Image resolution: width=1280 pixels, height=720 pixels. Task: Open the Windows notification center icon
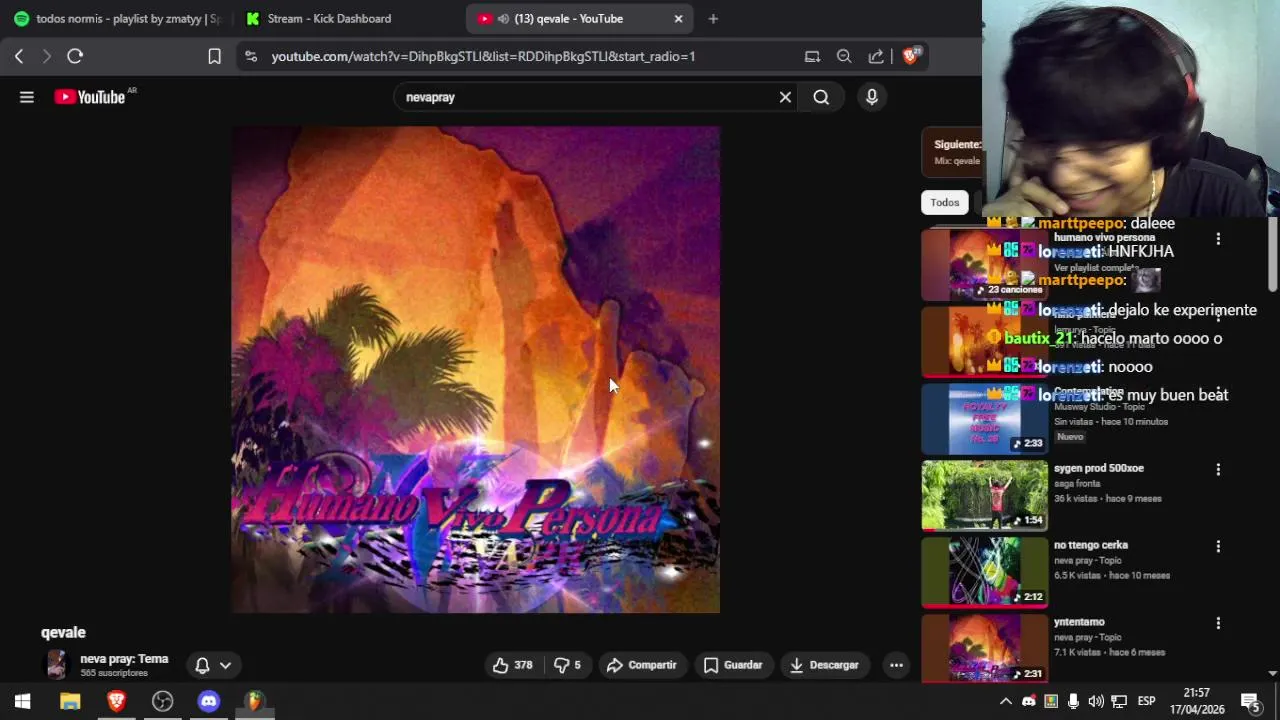[x=1250, y=701]
